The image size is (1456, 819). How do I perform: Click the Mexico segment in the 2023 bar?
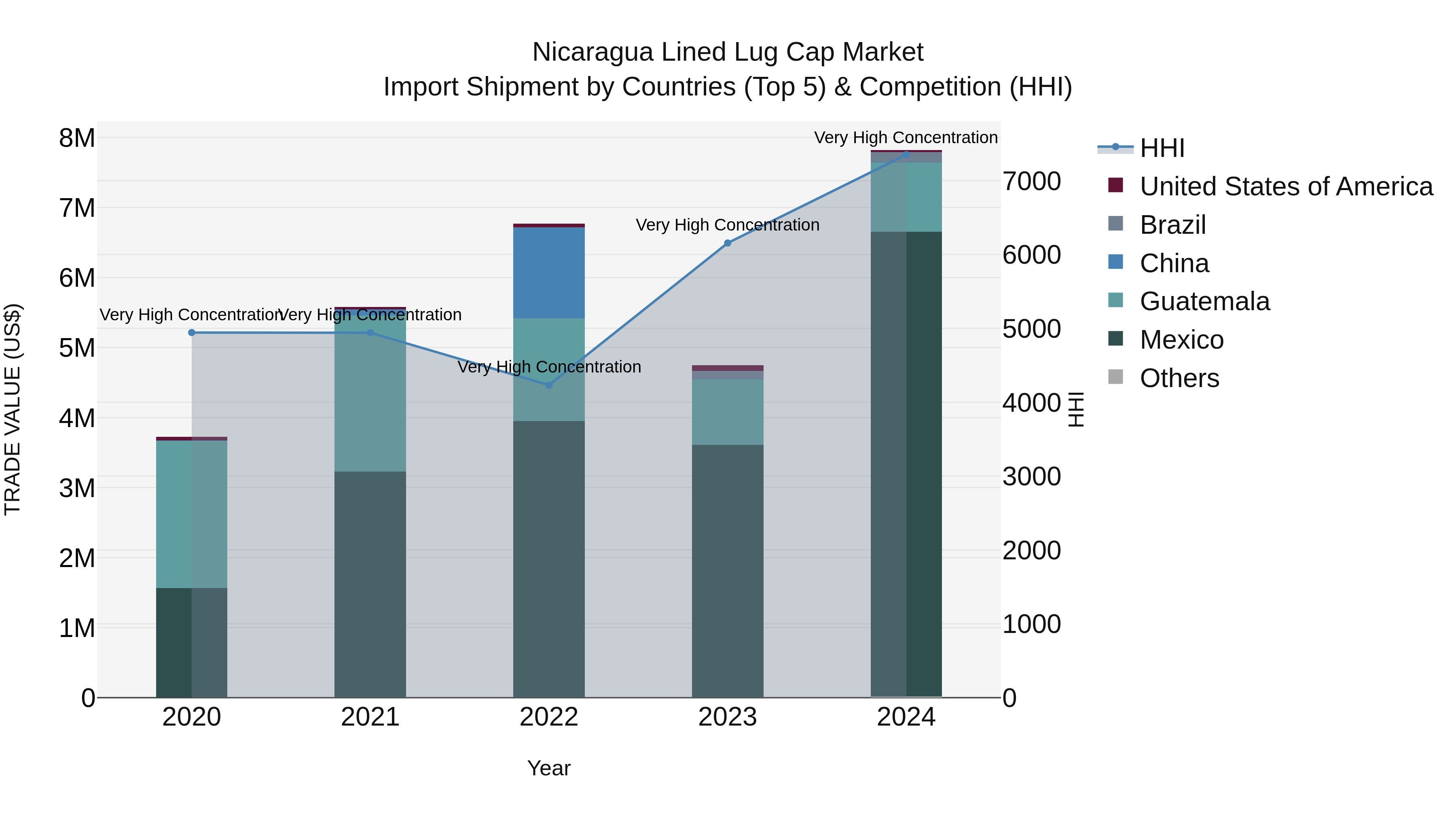point(728,571)
